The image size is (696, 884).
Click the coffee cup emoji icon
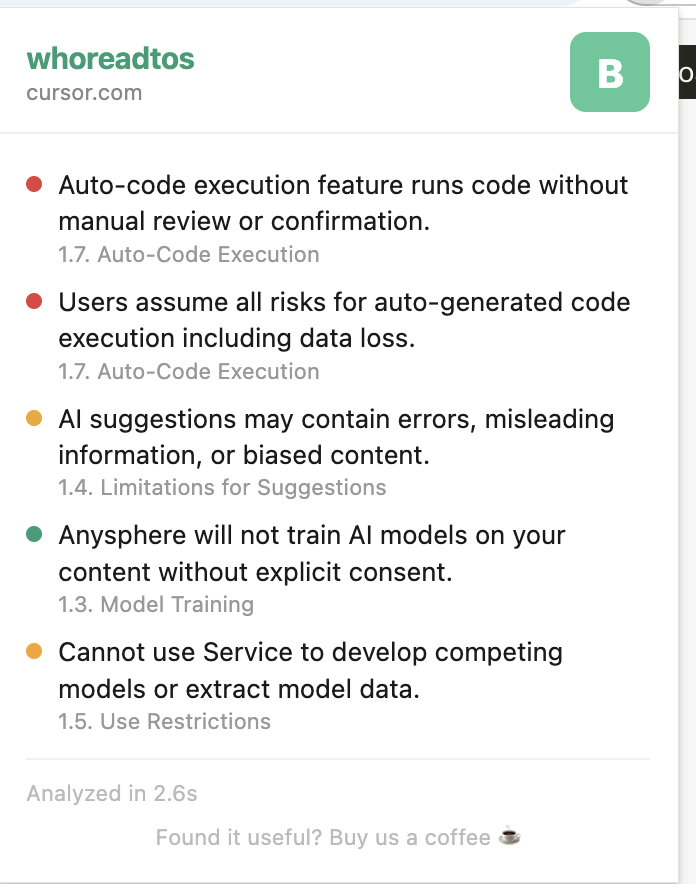pyautogui.click(x=509, y=836)
